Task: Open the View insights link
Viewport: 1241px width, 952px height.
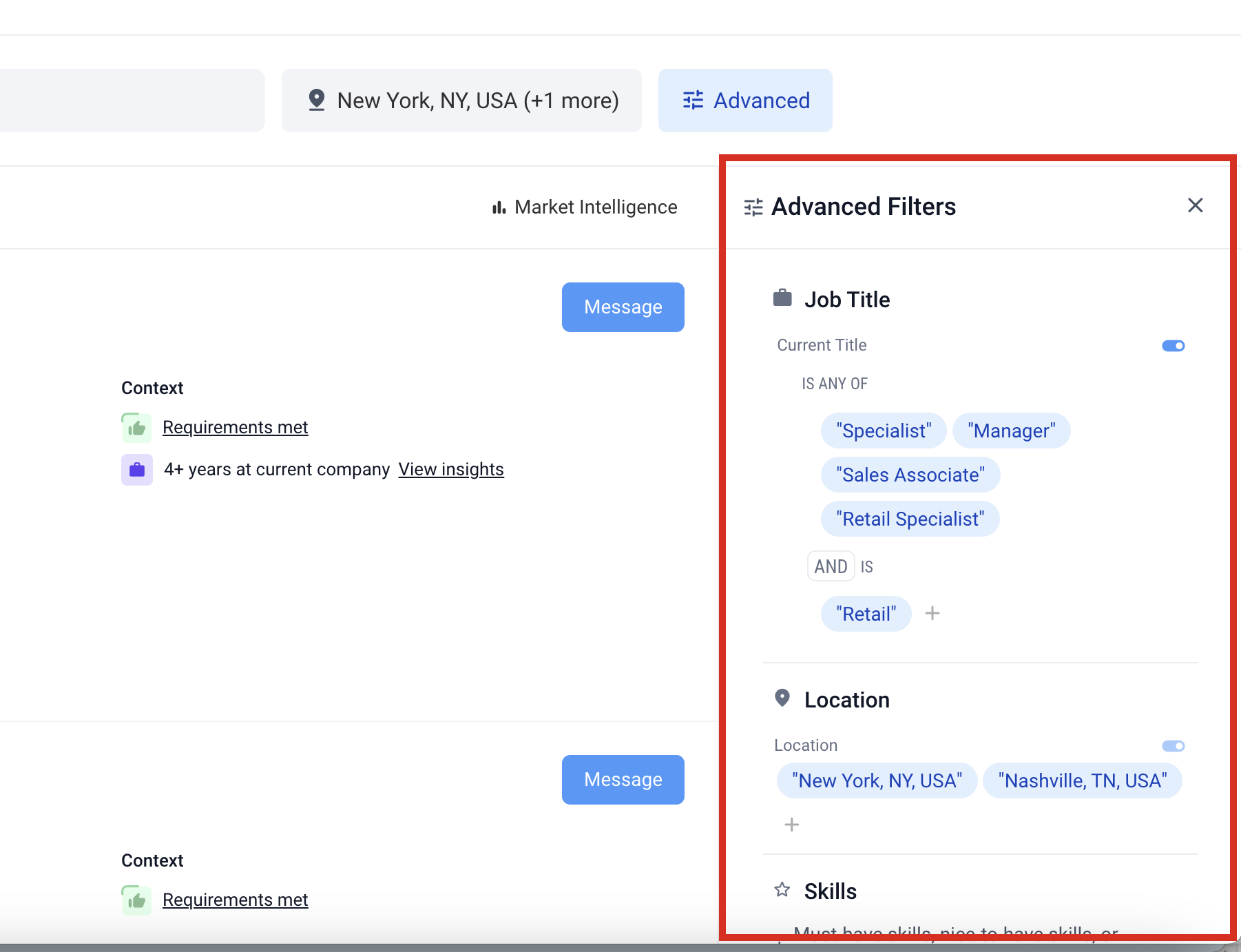Action: point(451,469)
